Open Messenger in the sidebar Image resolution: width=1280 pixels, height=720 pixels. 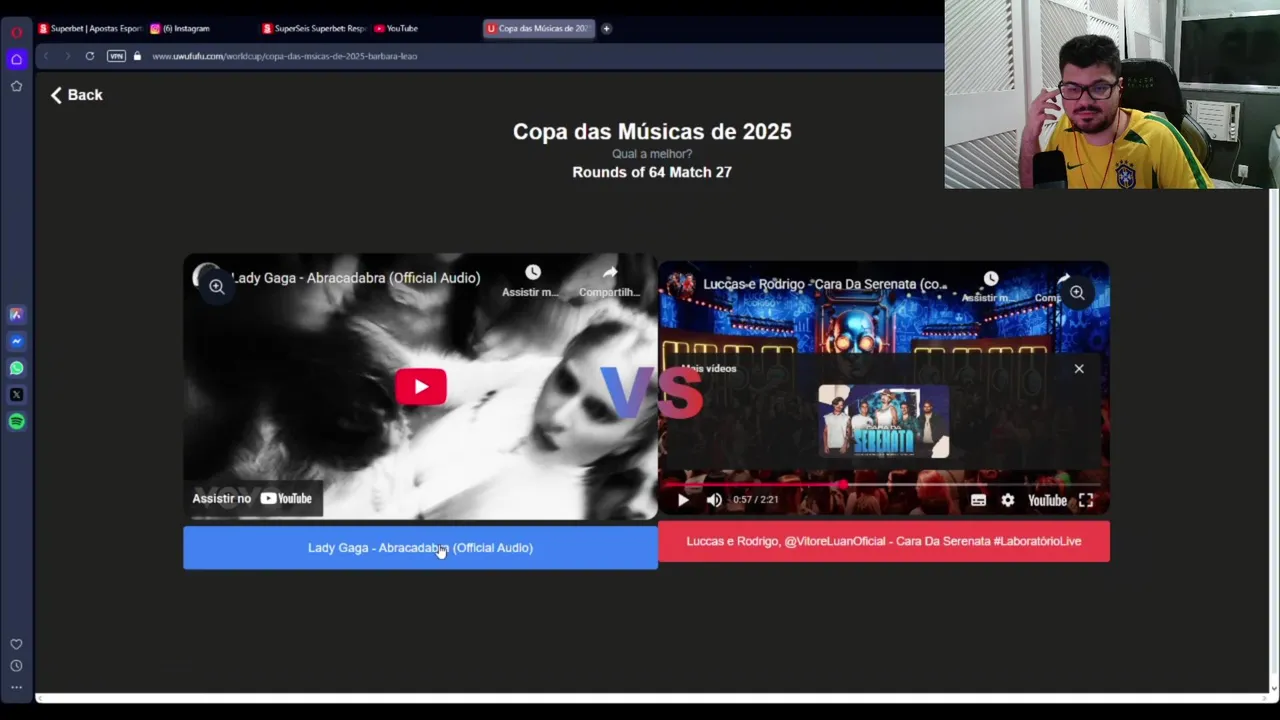[x=16, y=341]
